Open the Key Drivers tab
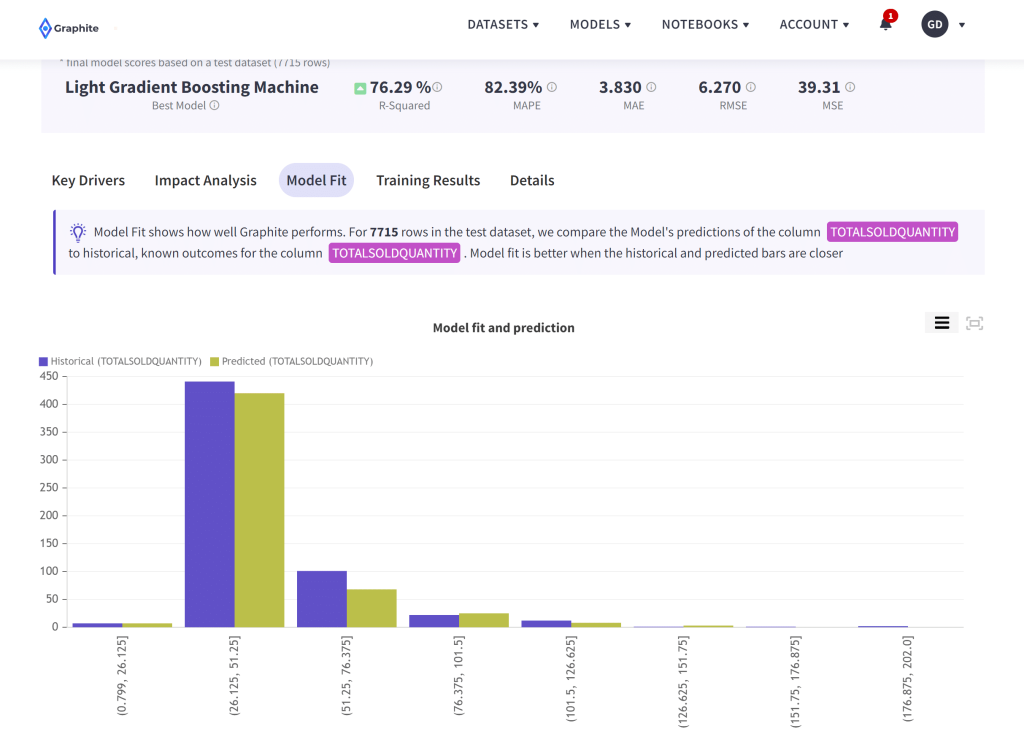Viewport: 1024px width, 756px height. click(x=88, y=180)
